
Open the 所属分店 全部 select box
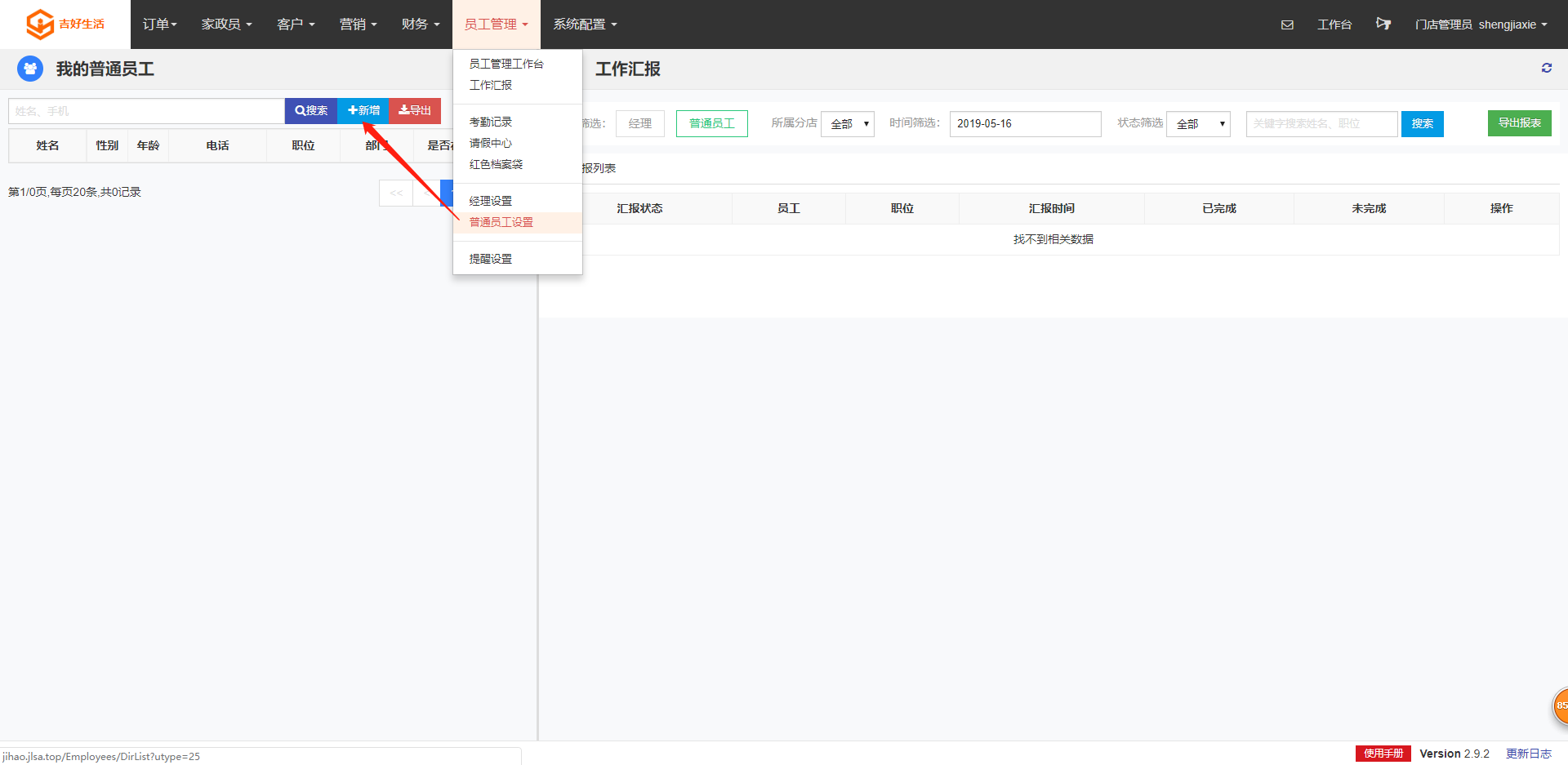click(848, 123)
